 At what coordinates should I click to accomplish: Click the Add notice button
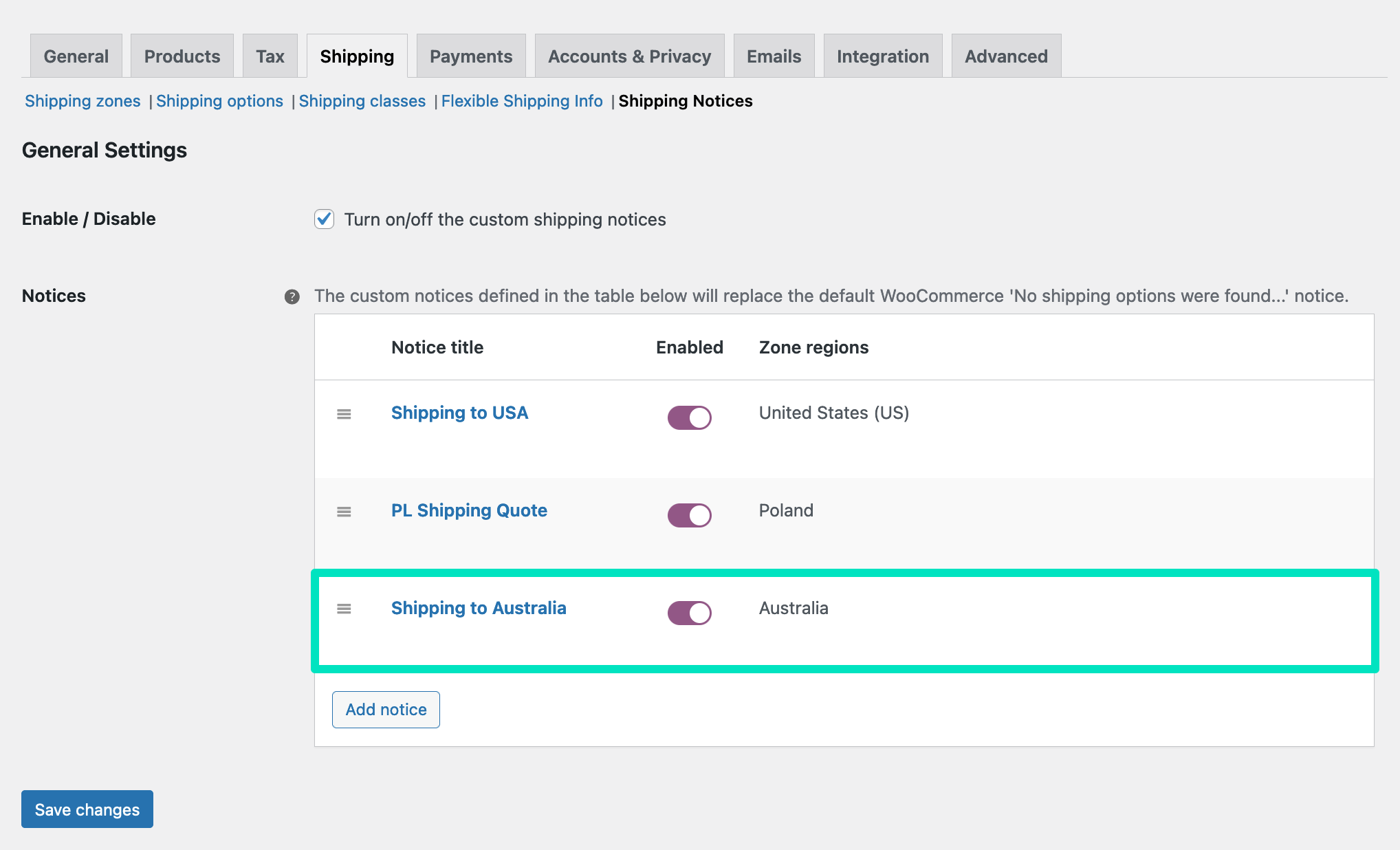(386, 709)
